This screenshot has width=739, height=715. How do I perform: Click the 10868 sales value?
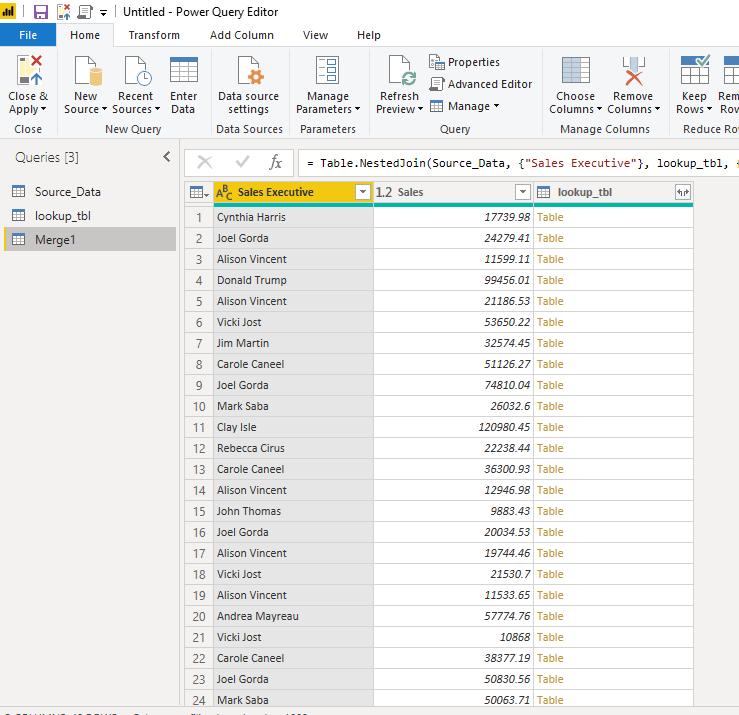tap(453, 637)
